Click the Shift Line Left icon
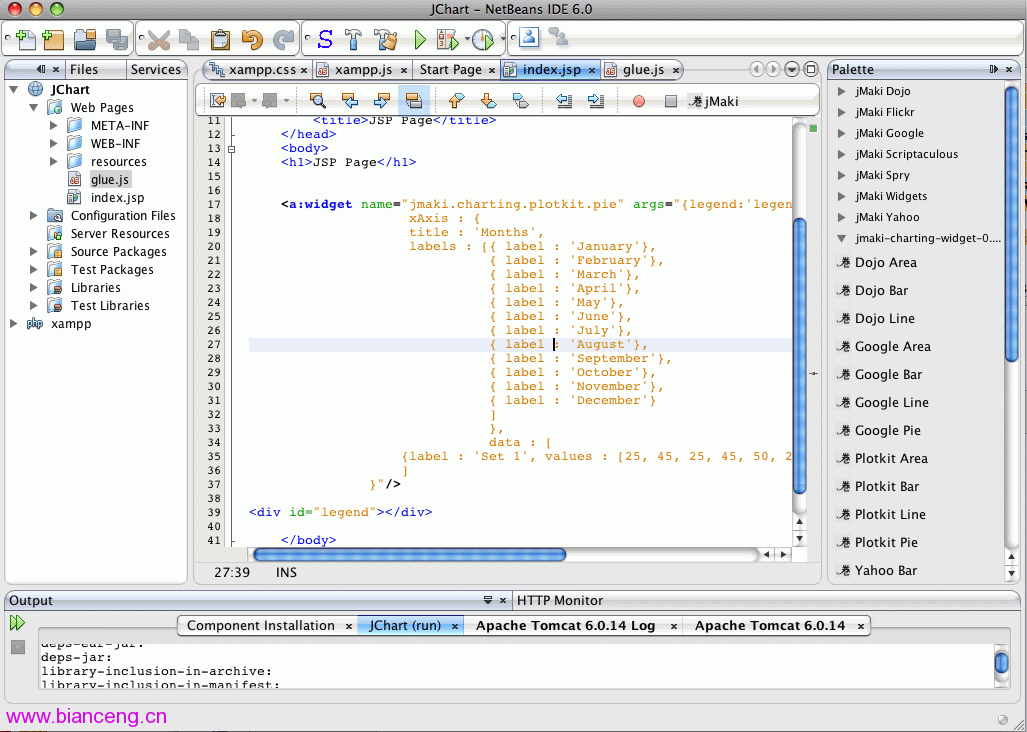The image size is (1027, 732). coord(564,100)
